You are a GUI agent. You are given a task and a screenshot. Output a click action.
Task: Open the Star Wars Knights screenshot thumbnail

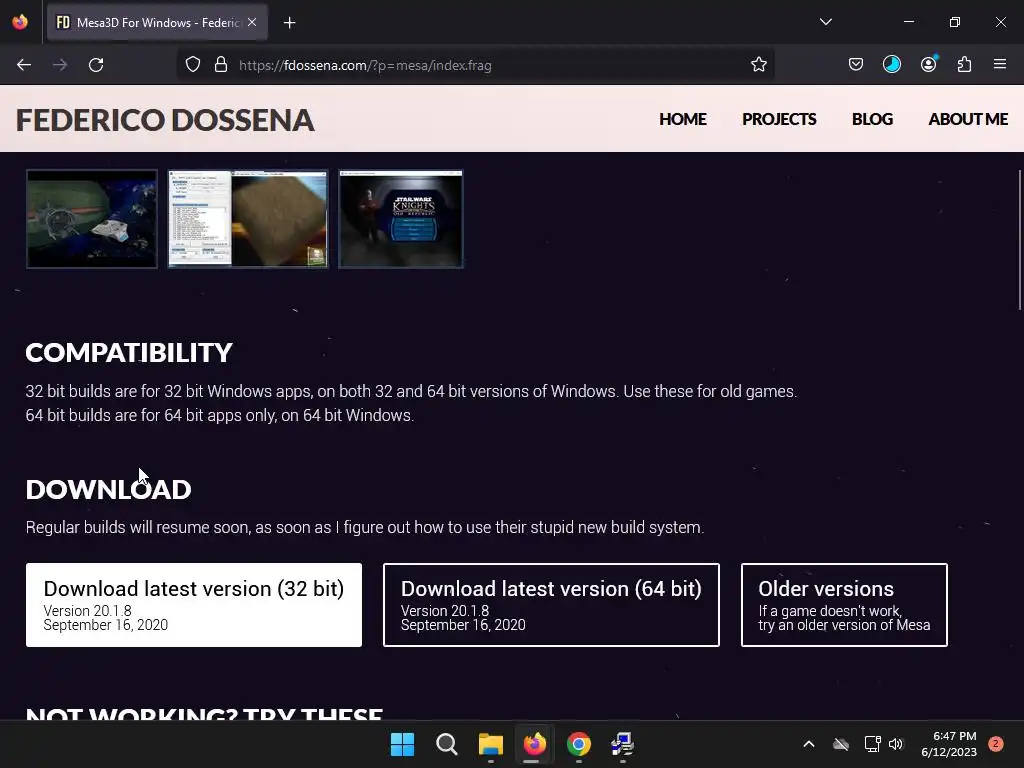[x=401, y=219]
